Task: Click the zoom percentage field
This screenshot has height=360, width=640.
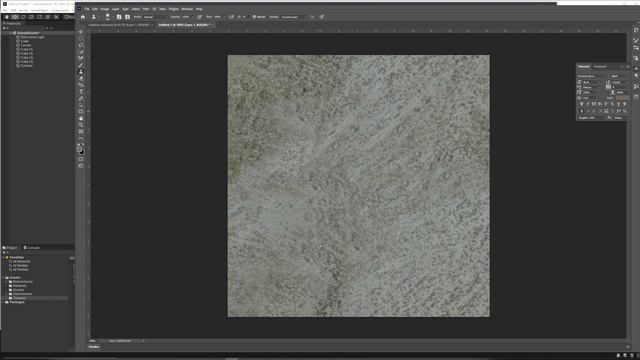Action: (93, 340)
